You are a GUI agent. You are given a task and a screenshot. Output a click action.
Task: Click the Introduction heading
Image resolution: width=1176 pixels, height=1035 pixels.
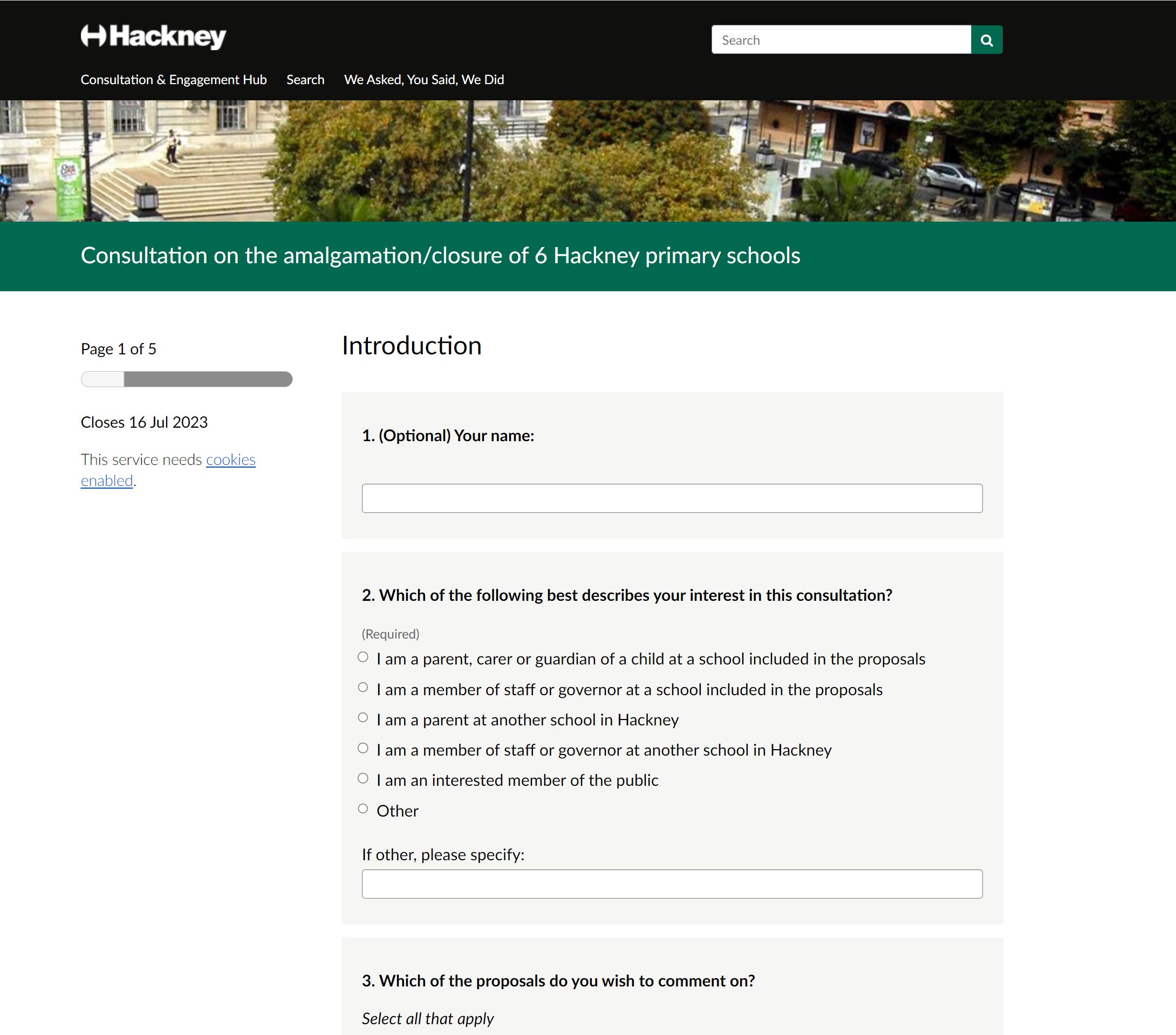tap(412, 346)
